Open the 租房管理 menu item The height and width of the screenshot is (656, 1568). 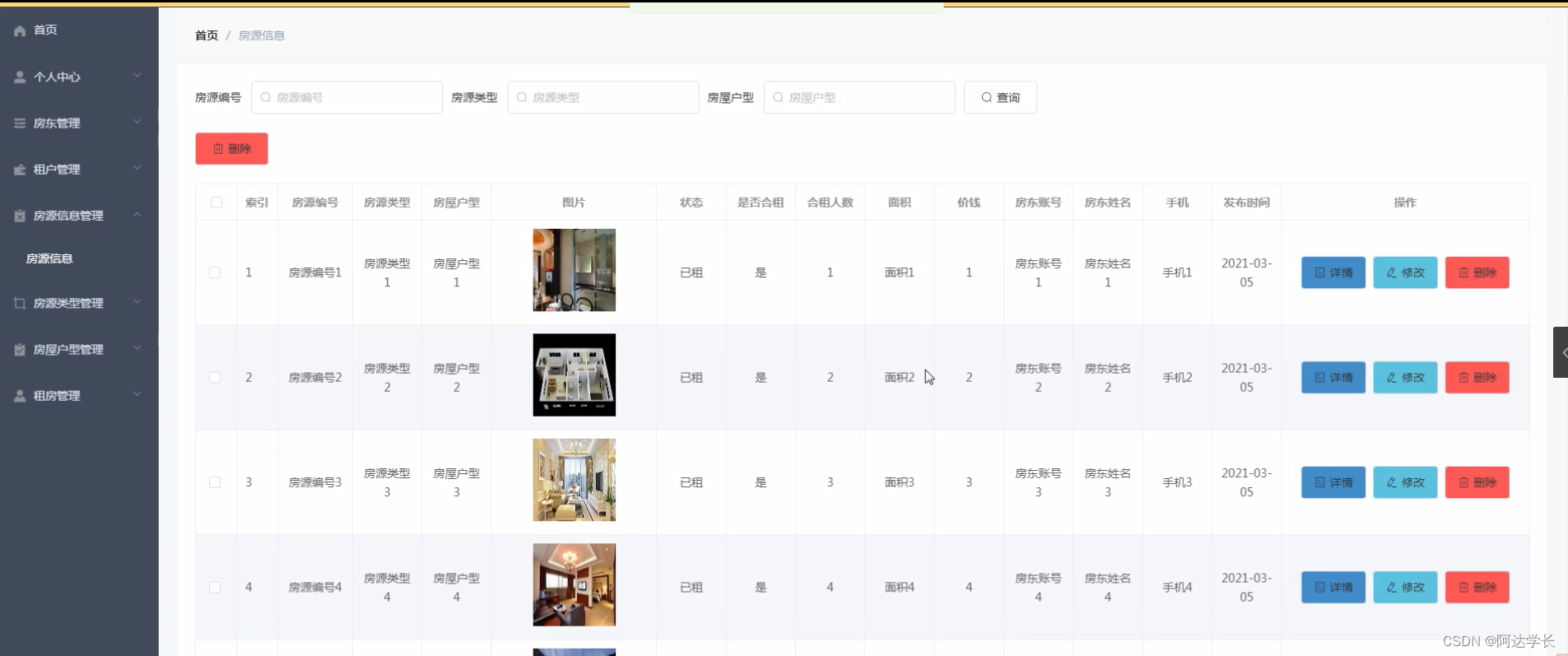(79, 396)
